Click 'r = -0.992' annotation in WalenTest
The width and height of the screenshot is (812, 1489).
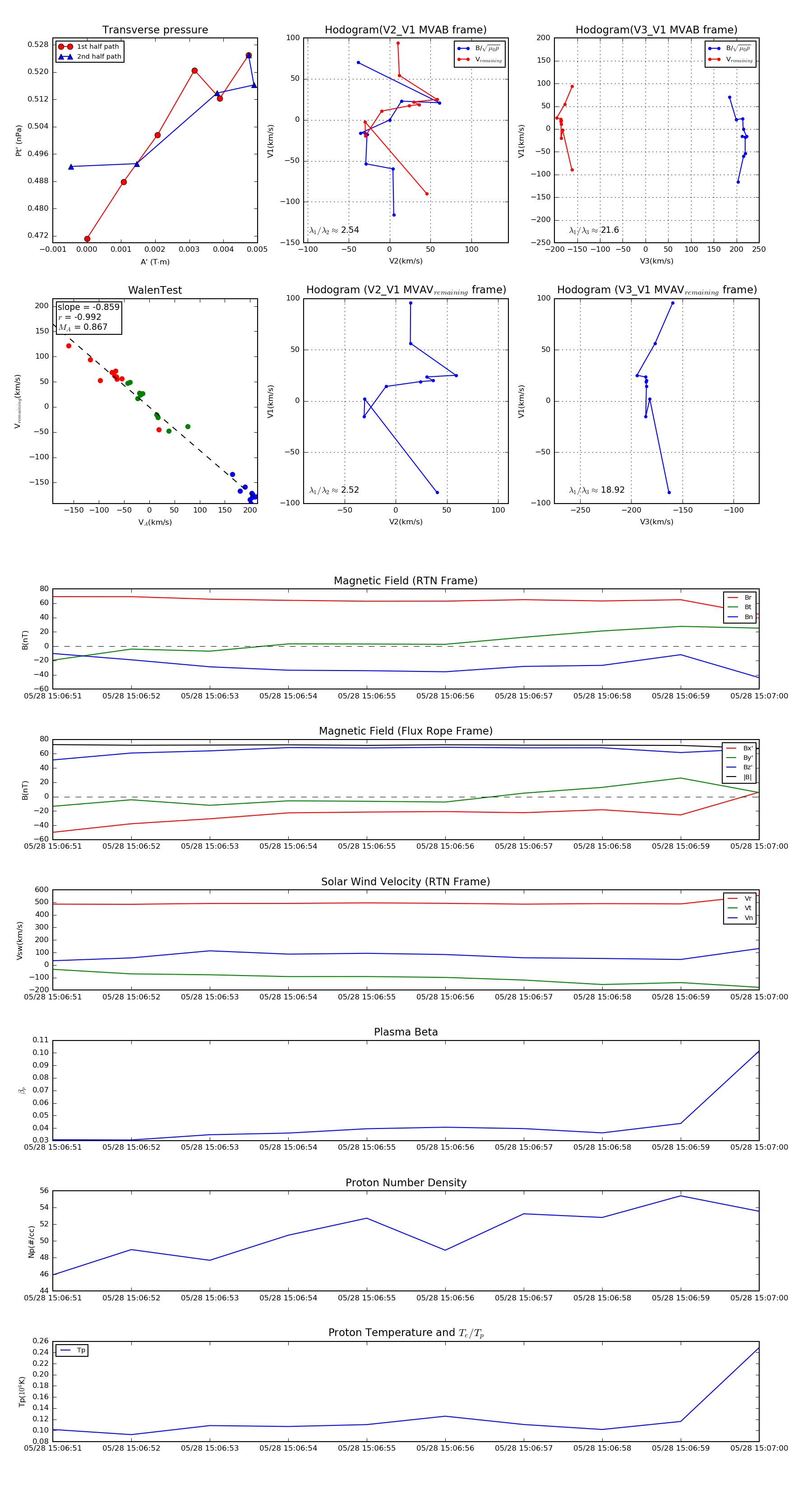80,317
